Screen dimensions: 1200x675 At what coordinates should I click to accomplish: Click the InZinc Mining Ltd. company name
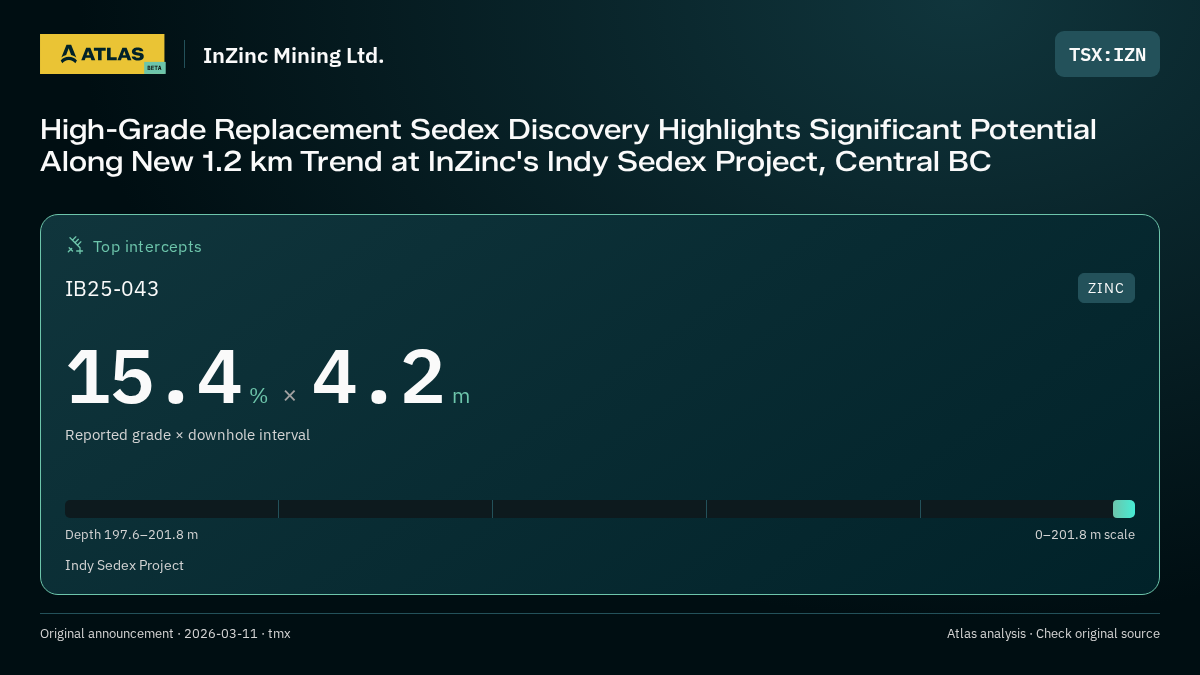293,56
